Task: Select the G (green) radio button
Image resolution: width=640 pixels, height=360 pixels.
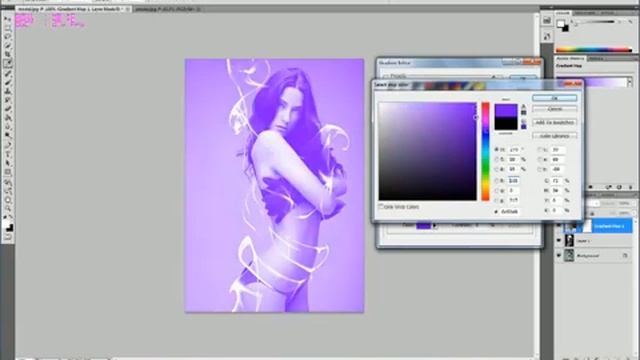Action: [496, 191]
